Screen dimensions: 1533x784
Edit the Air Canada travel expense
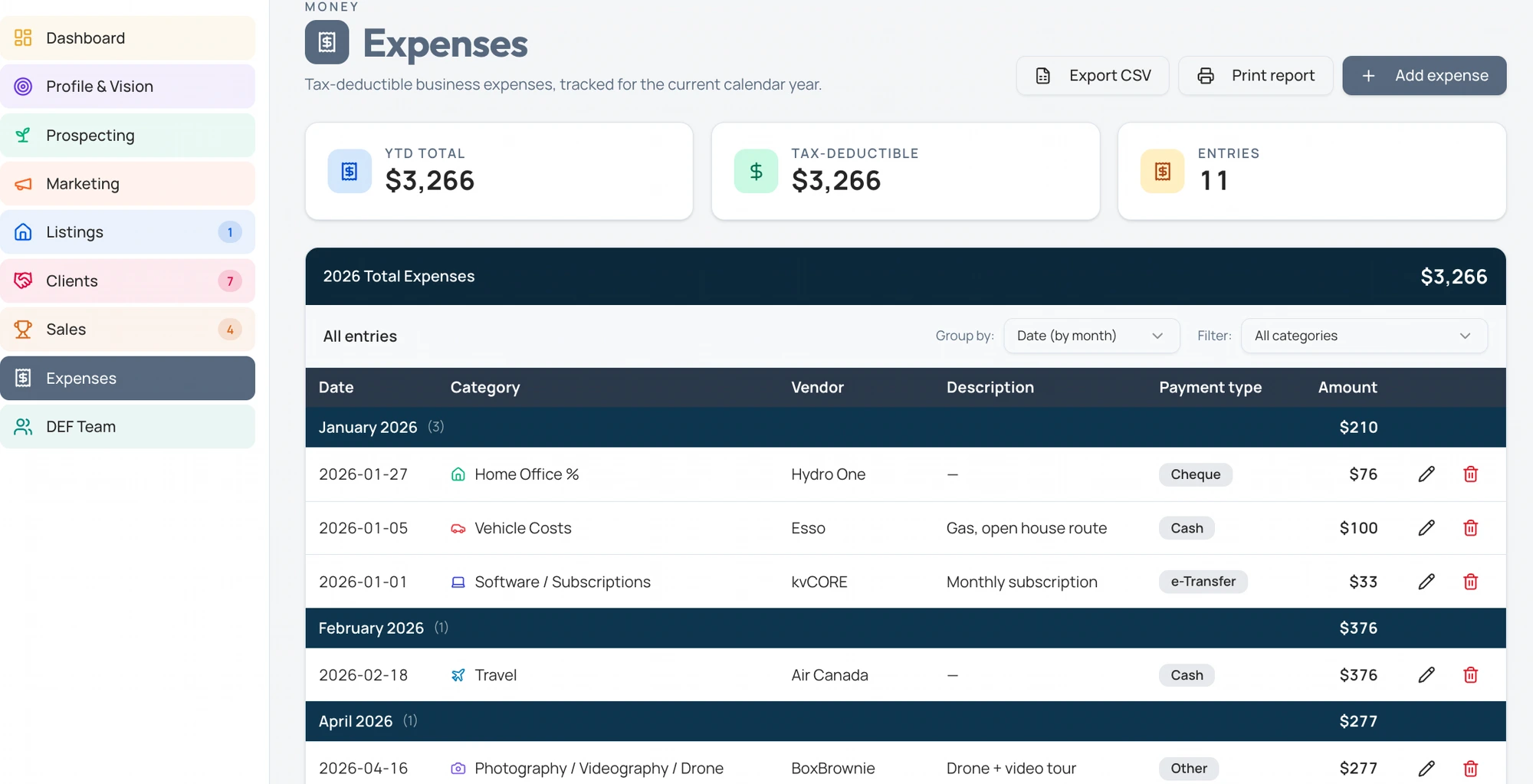tap(1426, 675)
